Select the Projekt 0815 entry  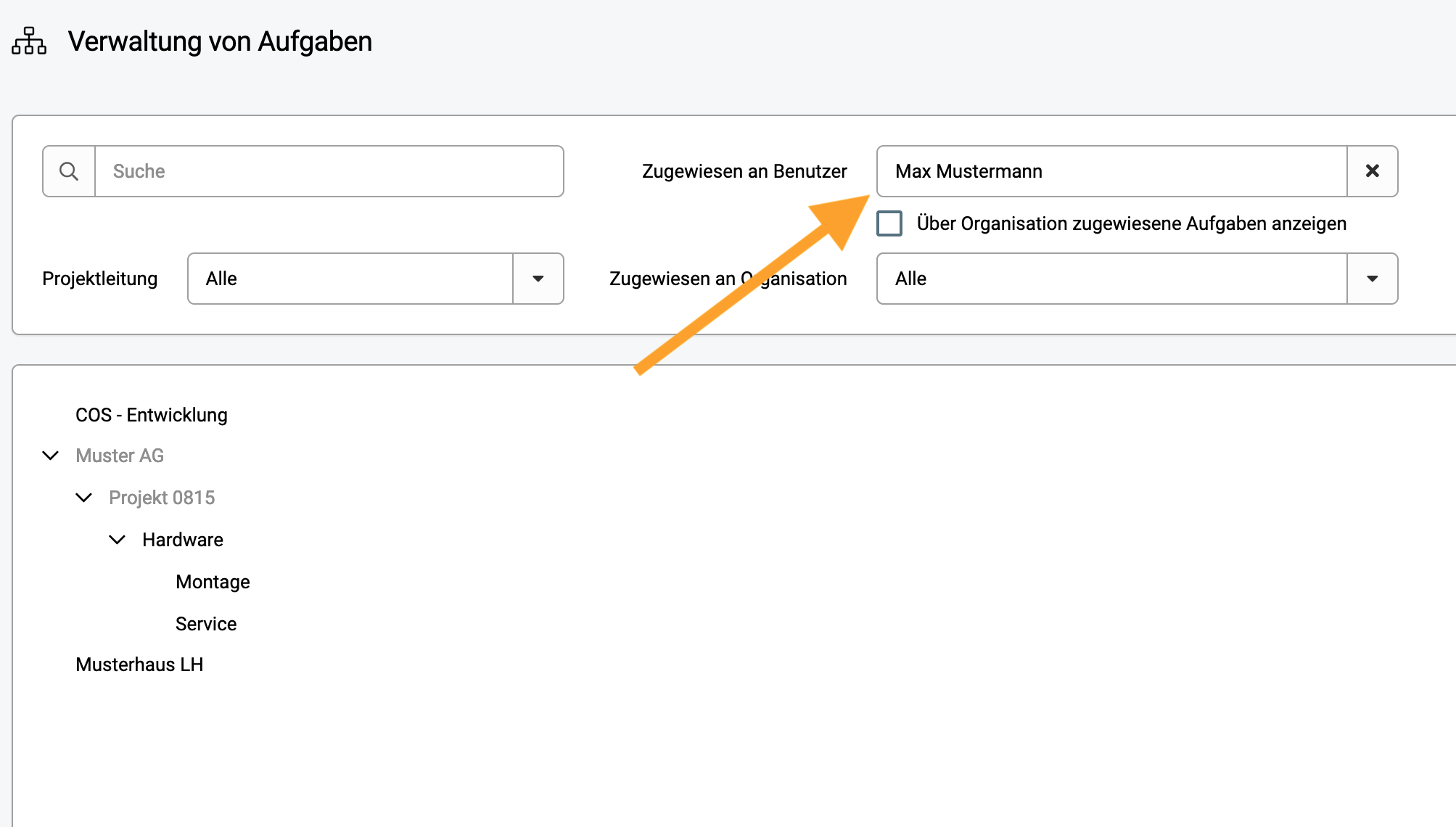[162, 498]
